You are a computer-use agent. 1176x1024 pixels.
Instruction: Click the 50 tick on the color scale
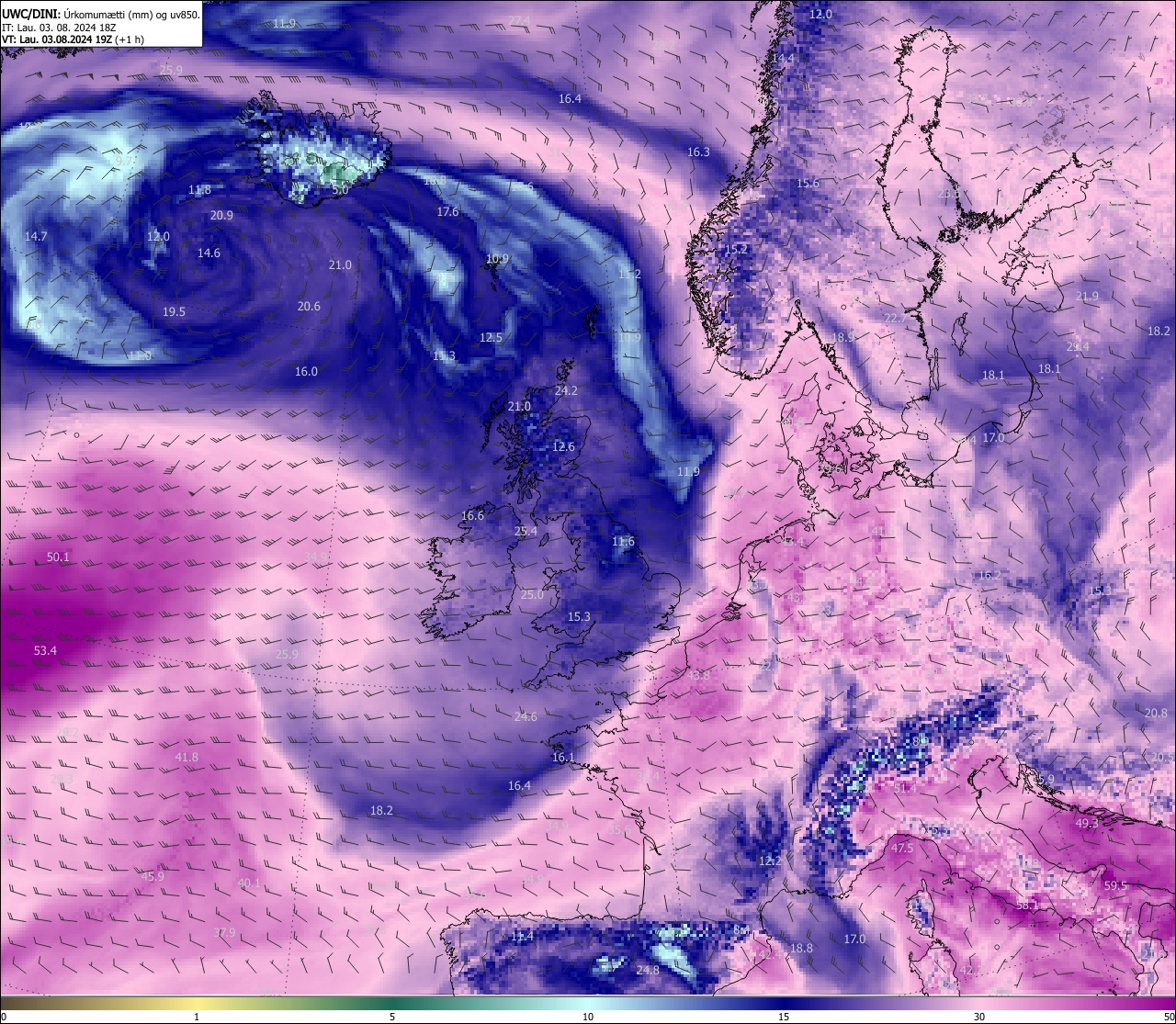click(1168, 1017)
